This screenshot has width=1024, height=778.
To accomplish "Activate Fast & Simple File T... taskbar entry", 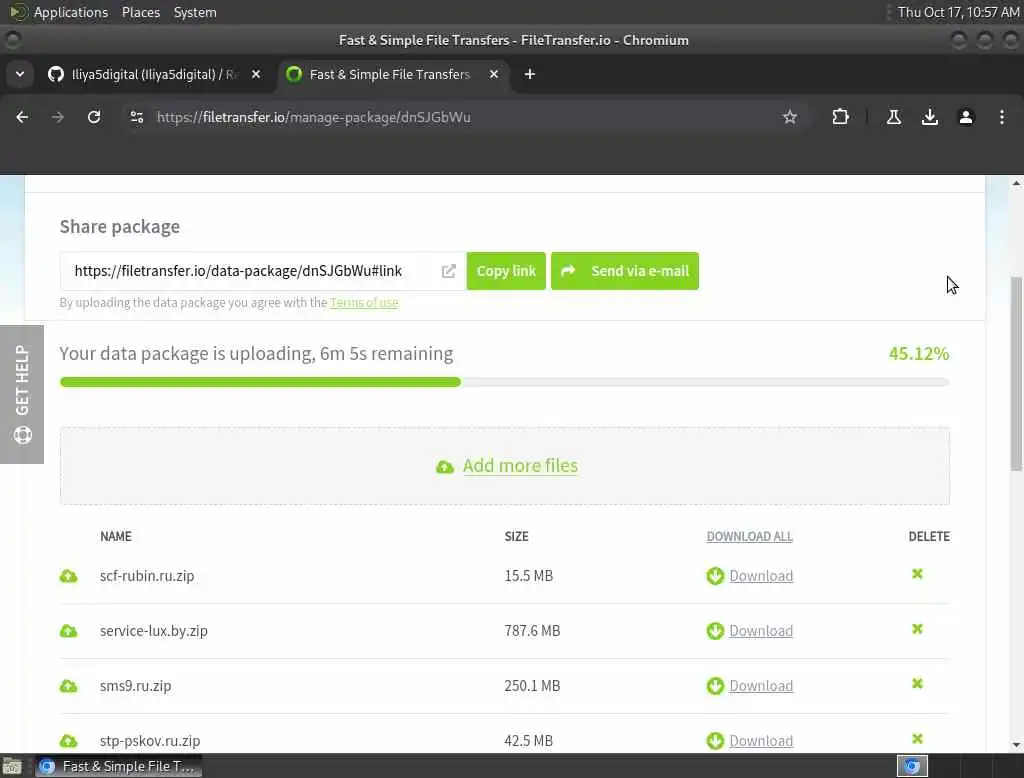I will point(118,766).
